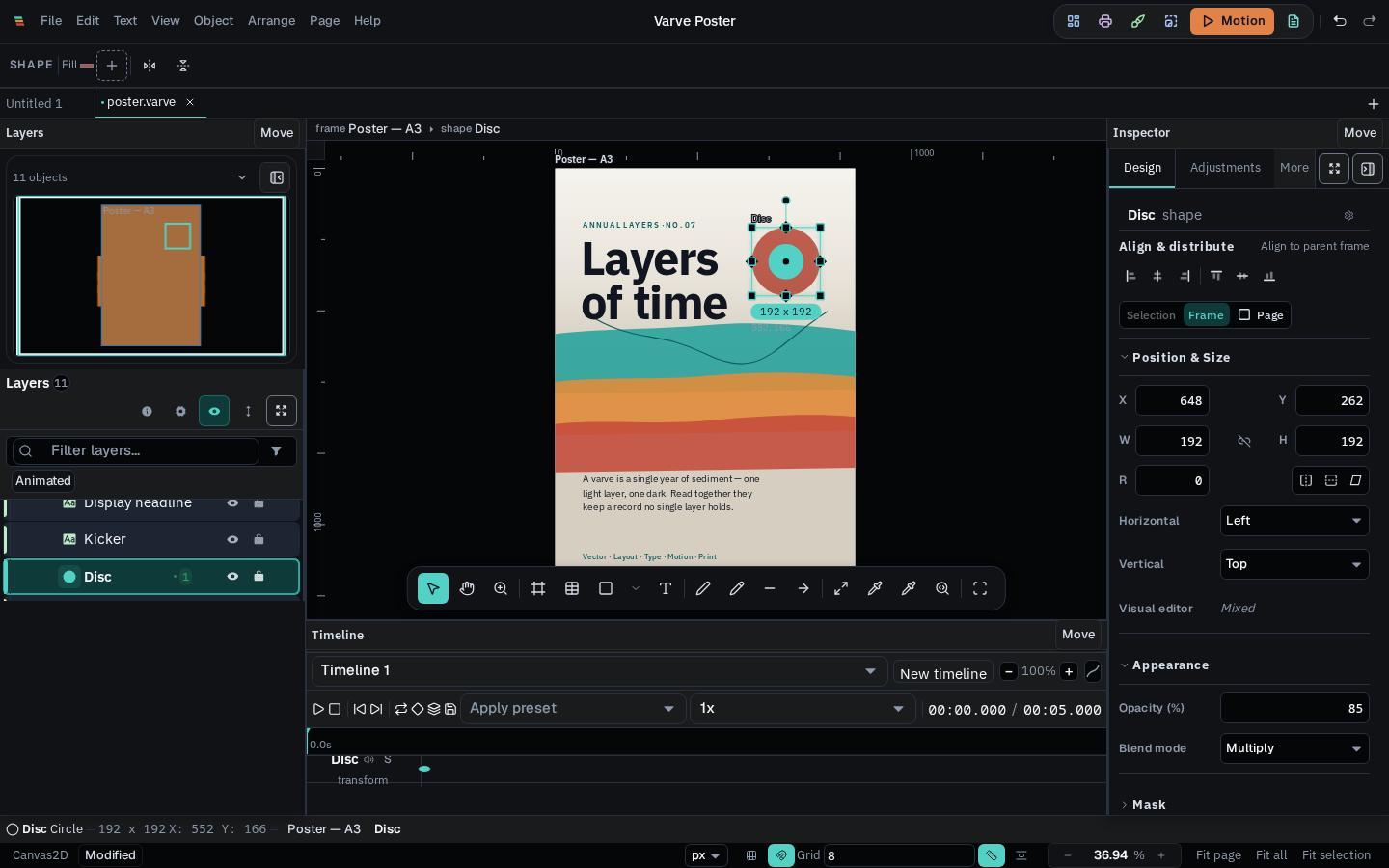Switch to the Untitled 1 document tab
Image resolution: width=1389 pixels, height=868 pixels.
point(34,103)
